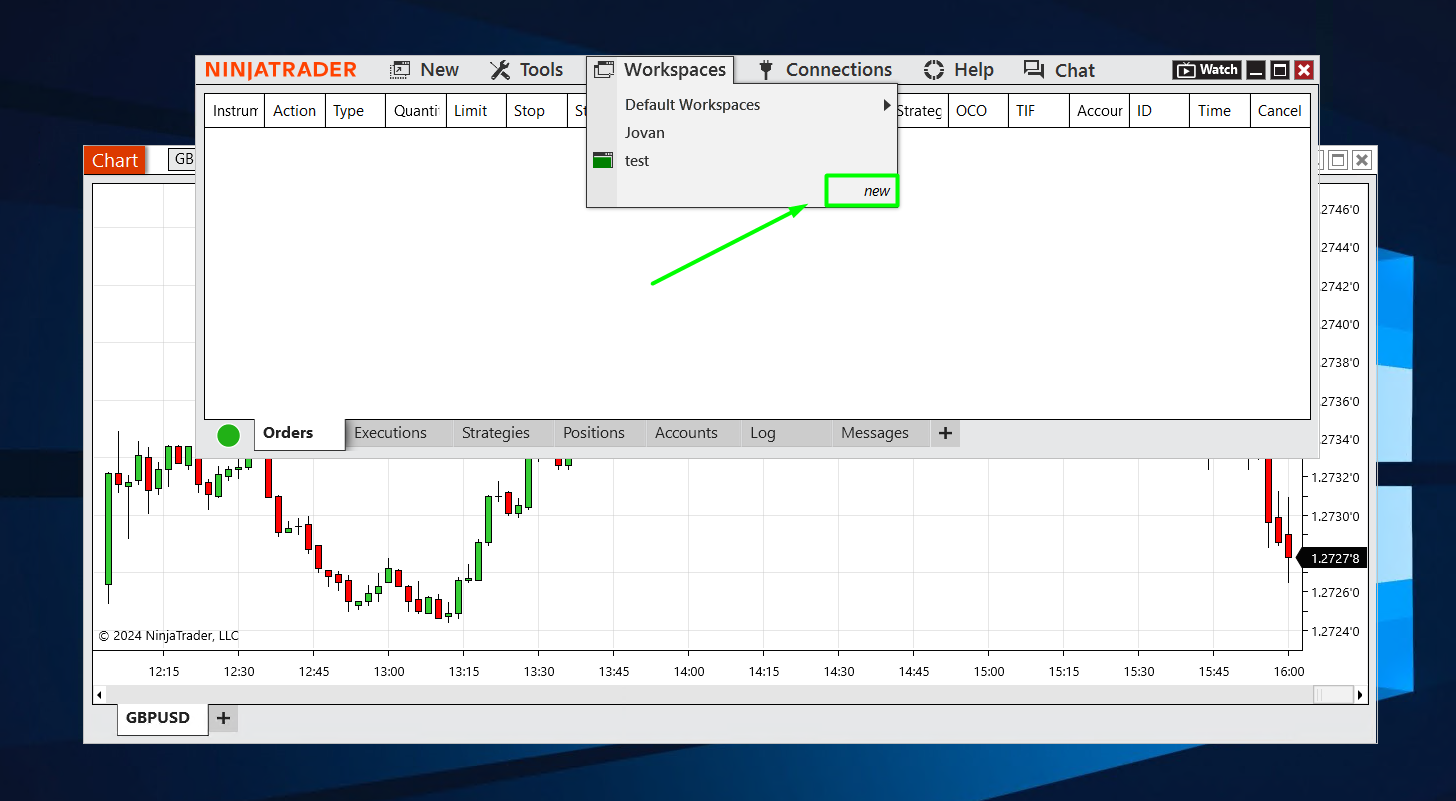Add a new chart tab next to GBPUSD

pyautogui.click(x=223, y=718)
